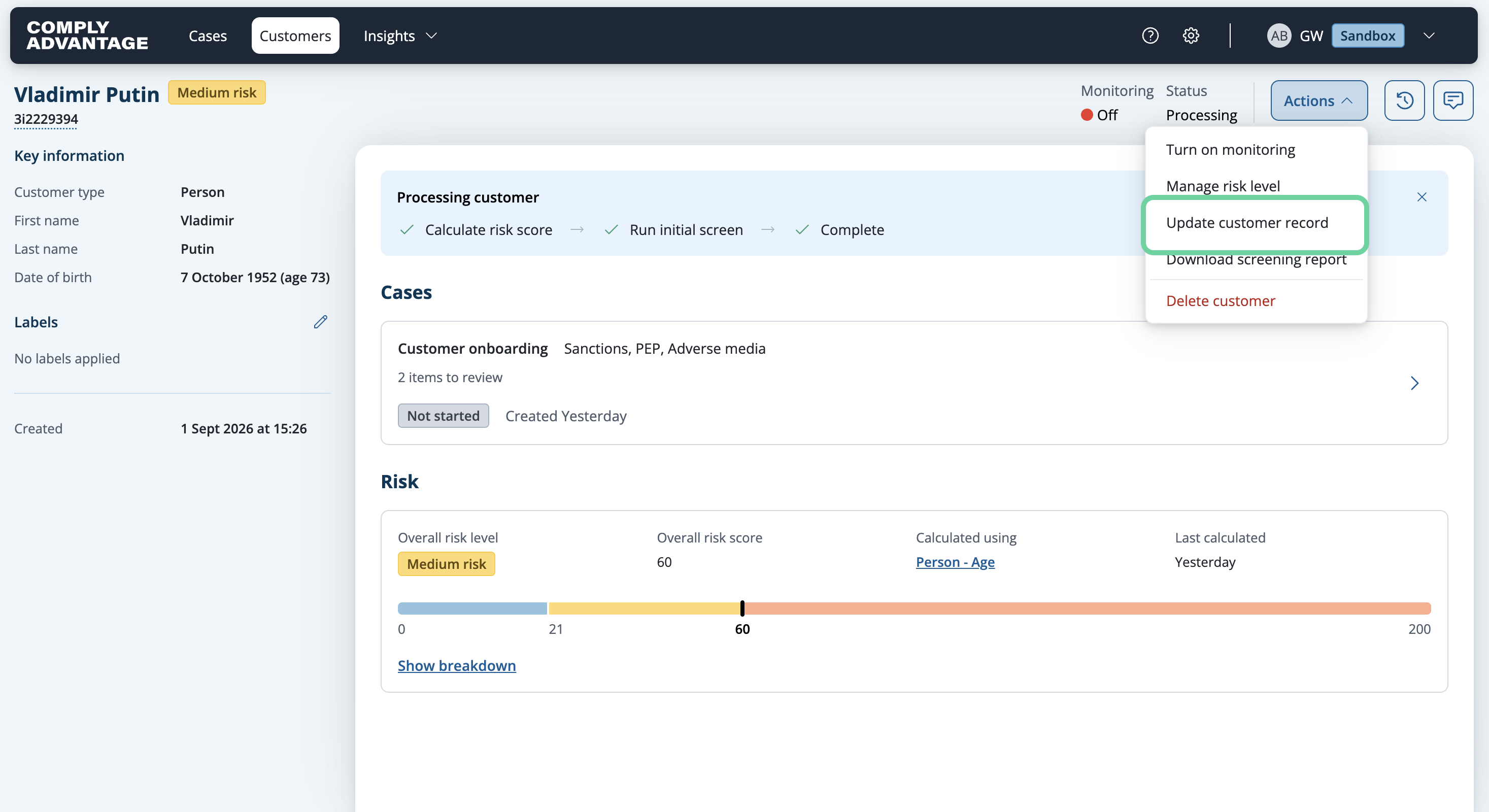Click the Medium risk badge under Overall risk level
This screenshot has width=1489, height=812.
coord(446,563)
